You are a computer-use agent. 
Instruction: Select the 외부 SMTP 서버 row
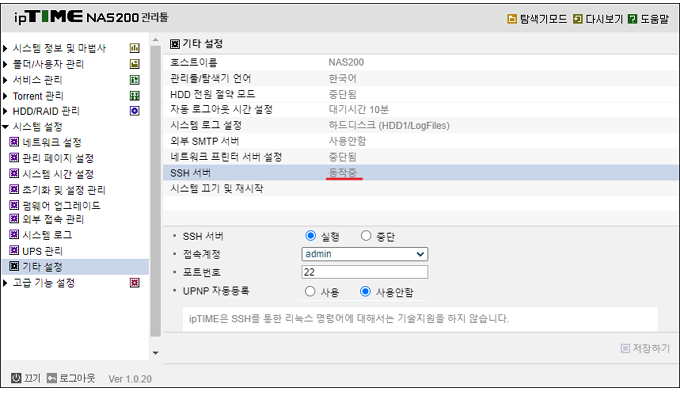pyautogui.click(x=421, y=141)
